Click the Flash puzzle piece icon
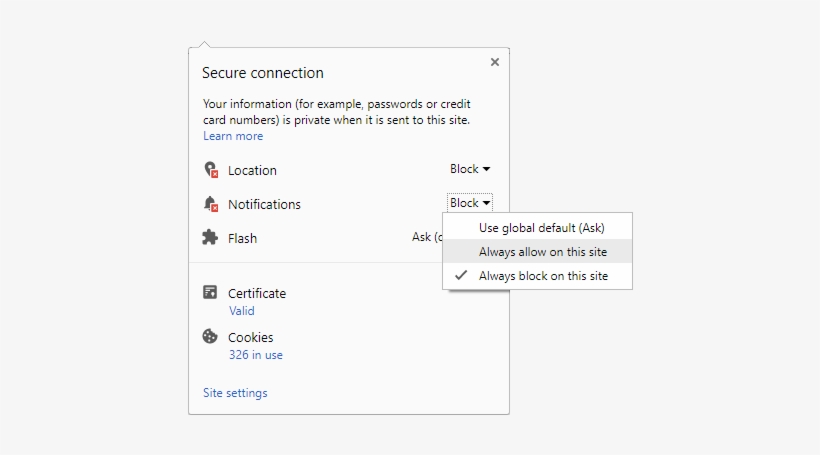This screenshot has width=820, height=455. 210,238
